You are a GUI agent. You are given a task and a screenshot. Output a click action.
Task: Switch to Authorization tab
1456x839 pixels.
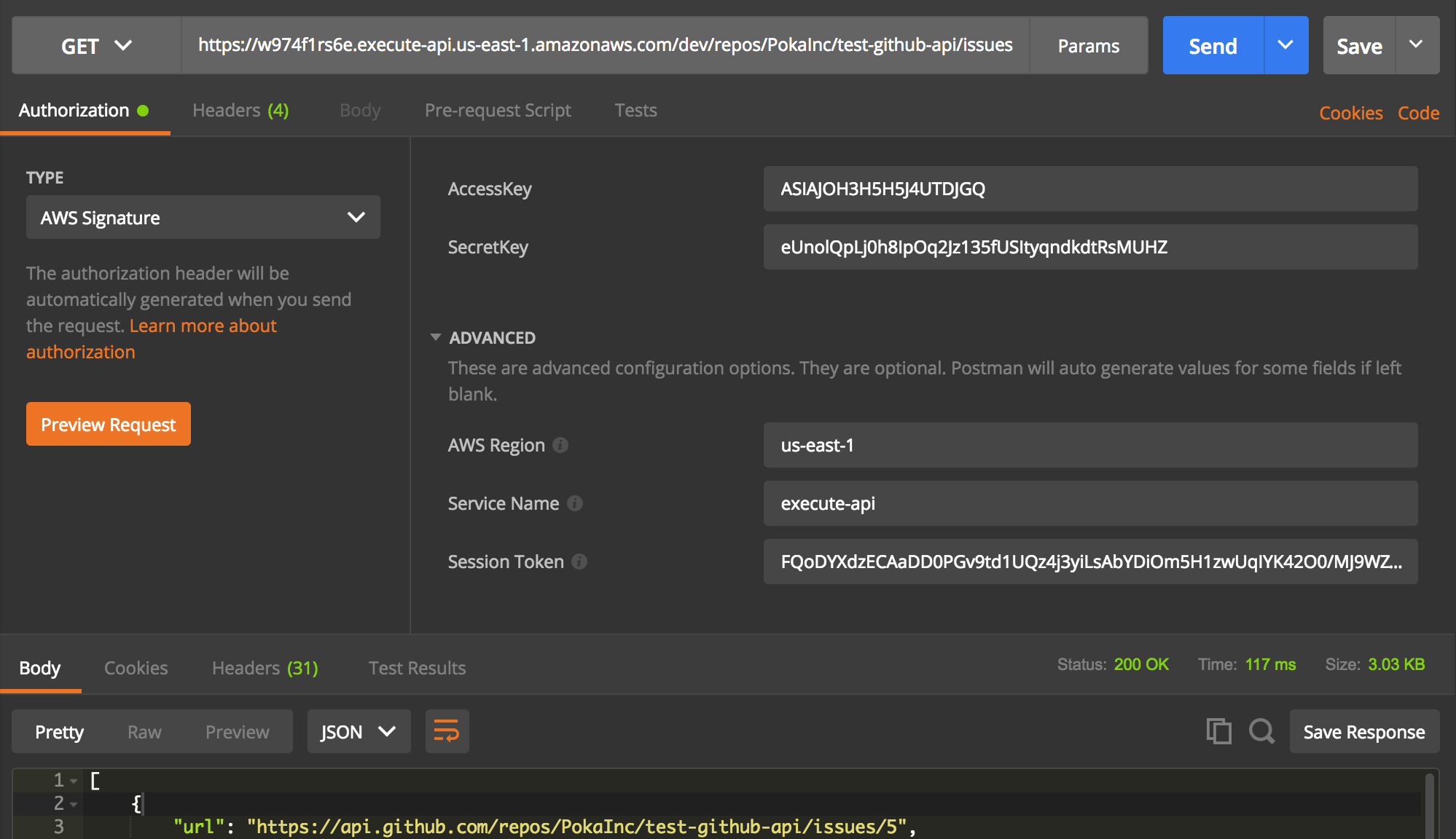click(x=84, y=111)
